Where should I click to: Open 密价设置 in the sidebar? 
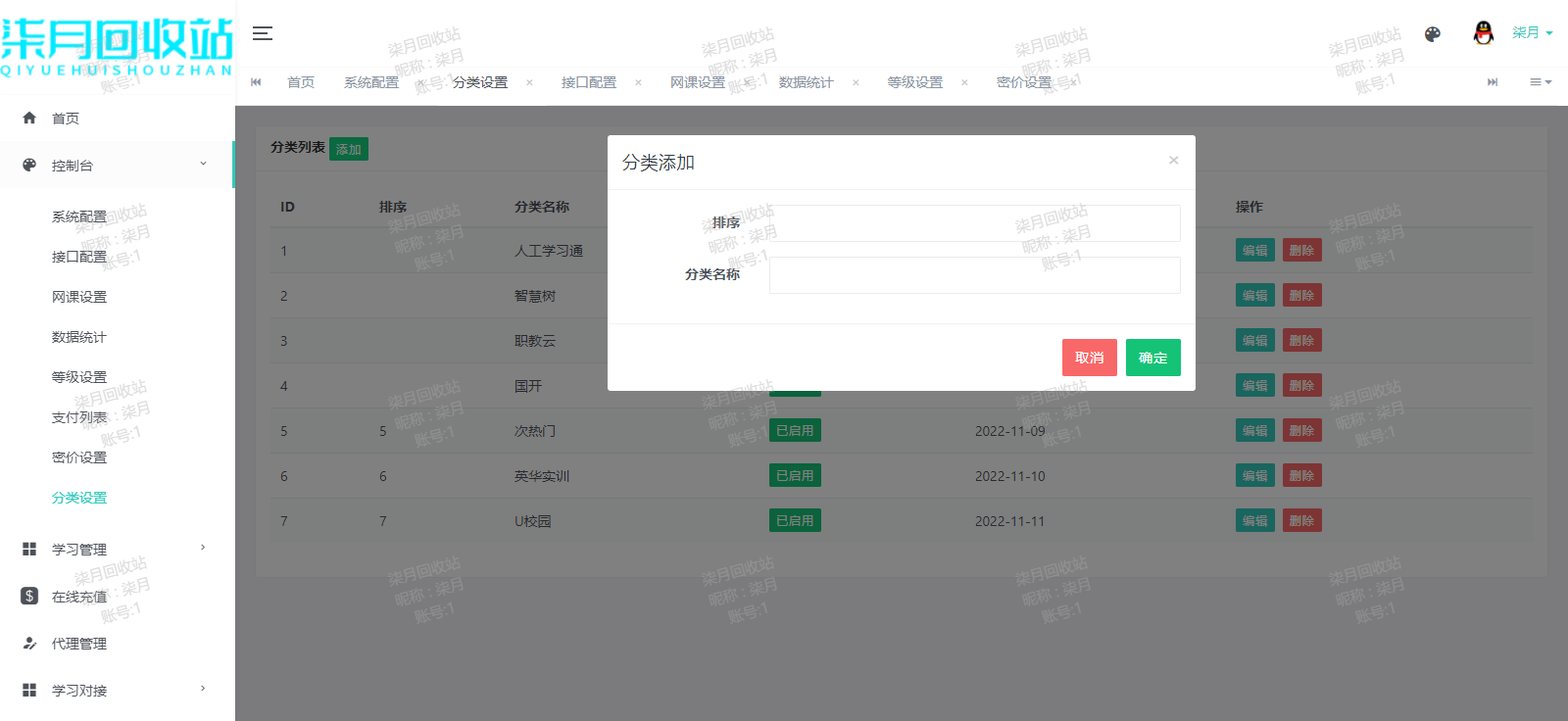pos(79,457)
